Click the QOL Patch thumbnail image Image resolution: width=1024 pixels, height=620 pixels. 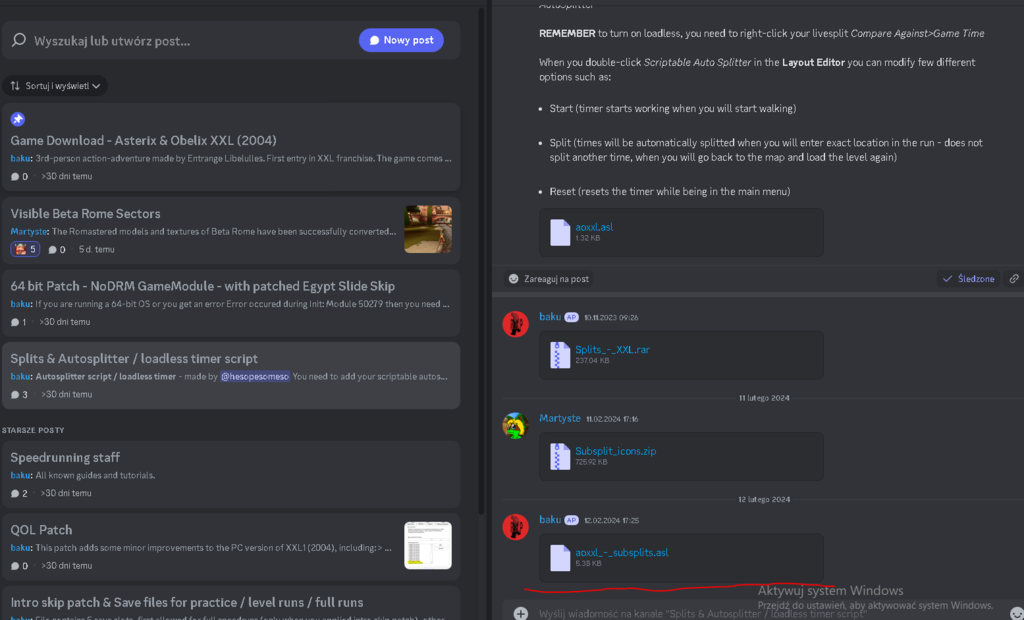[428, 545]
